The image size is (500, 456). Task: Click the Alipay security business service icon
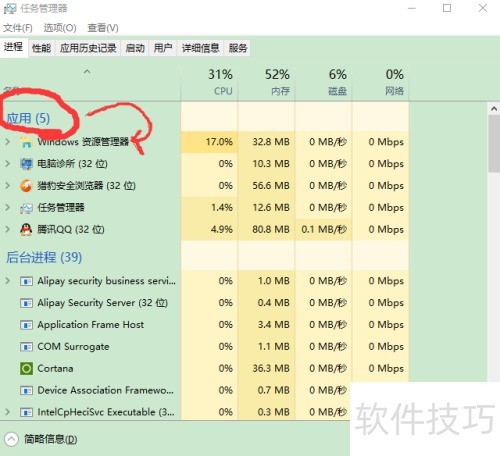pos(26,281)
